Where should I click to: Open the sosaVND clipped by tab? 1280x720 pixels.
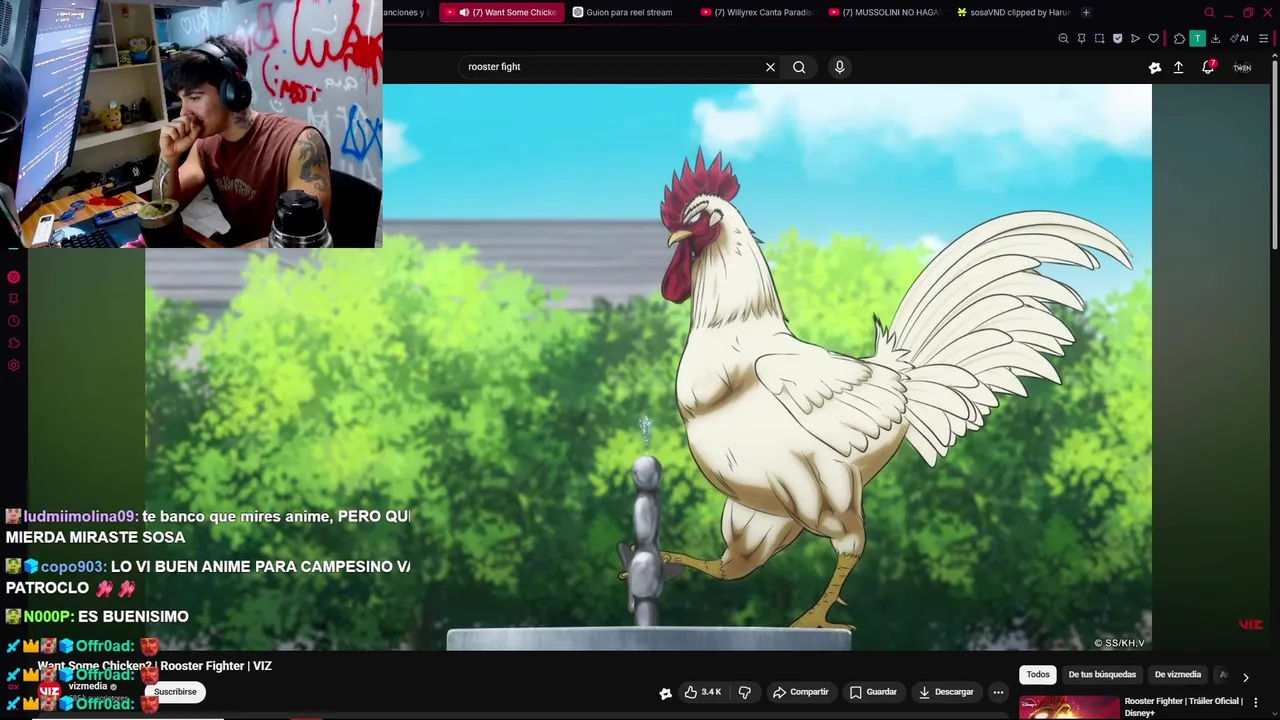point(1013,12)
